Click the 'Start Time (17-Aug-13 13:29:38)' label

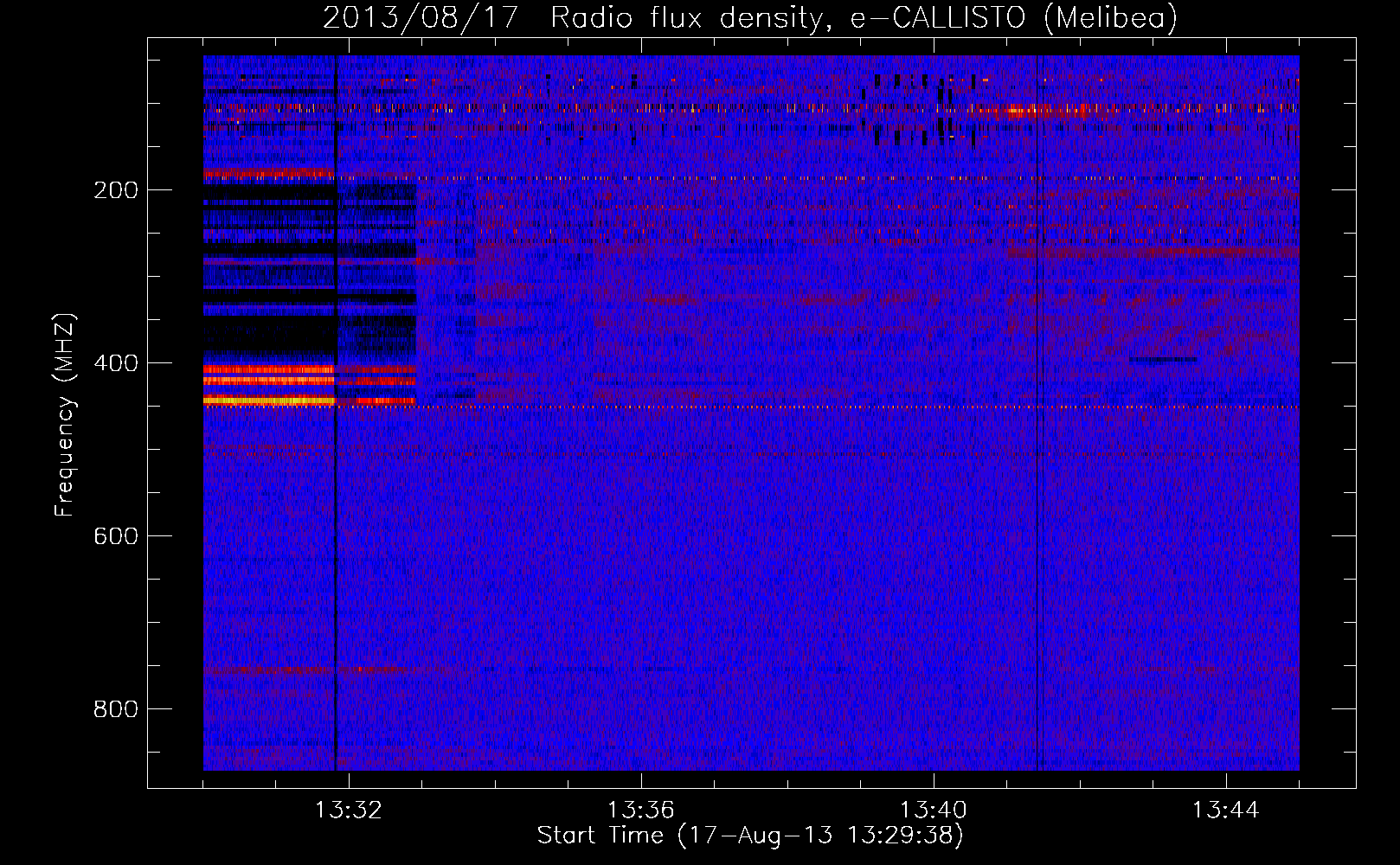coord(750,836)
